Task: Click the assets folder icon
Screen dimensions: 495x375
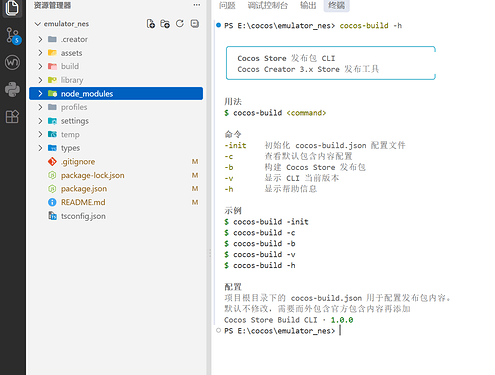Action: point(52,53)
